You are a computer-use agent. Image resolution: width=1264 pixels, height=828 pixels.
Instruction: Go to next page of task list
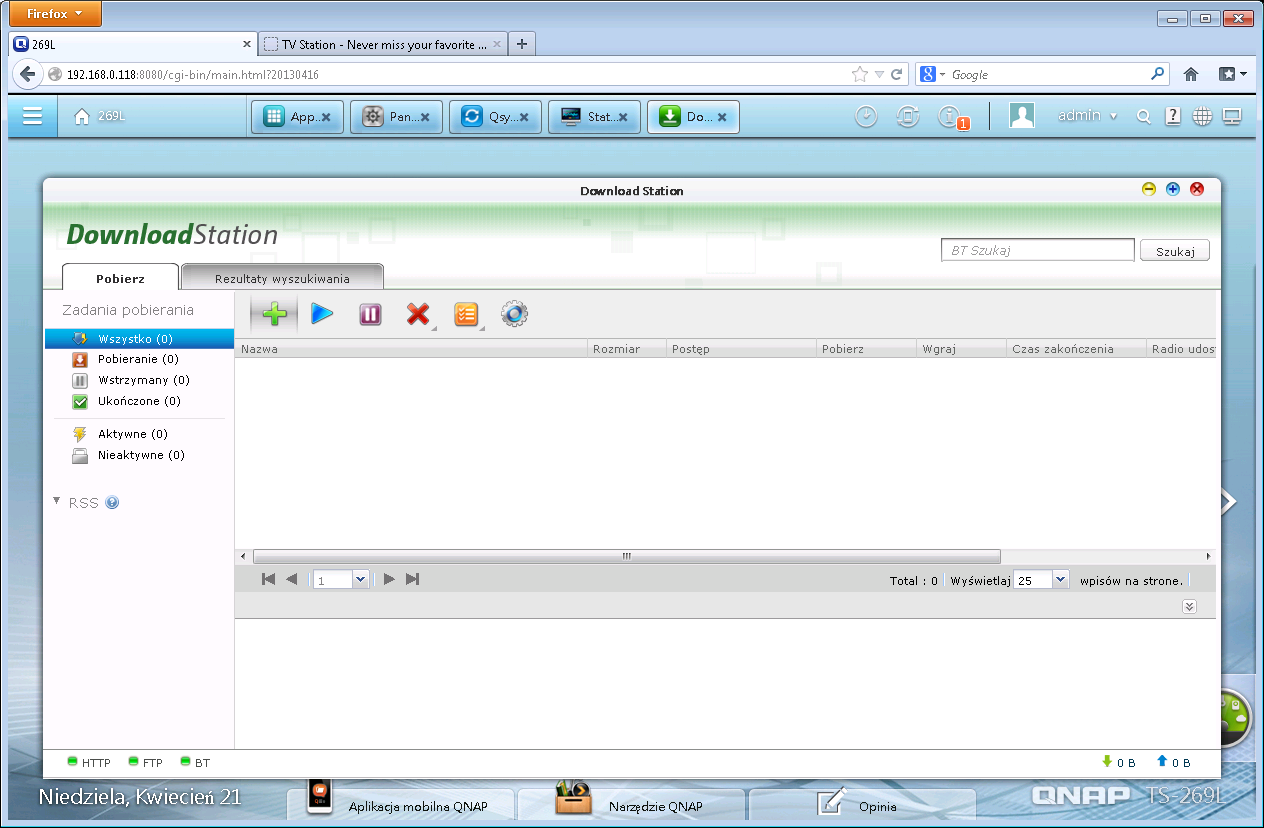(x=389, y=579)
